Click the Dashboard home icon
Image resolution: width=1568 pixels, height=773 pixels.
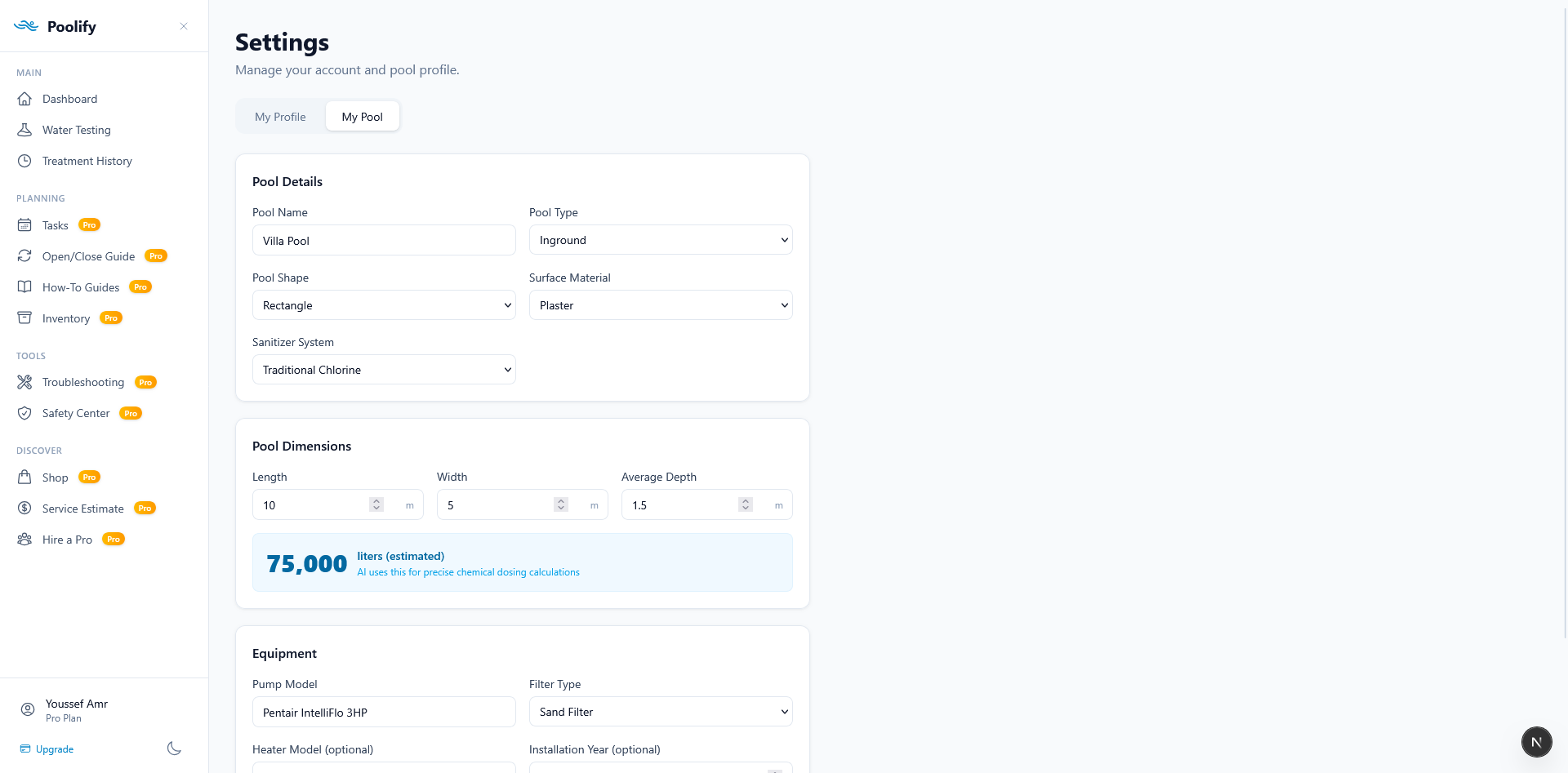[24, 99]
